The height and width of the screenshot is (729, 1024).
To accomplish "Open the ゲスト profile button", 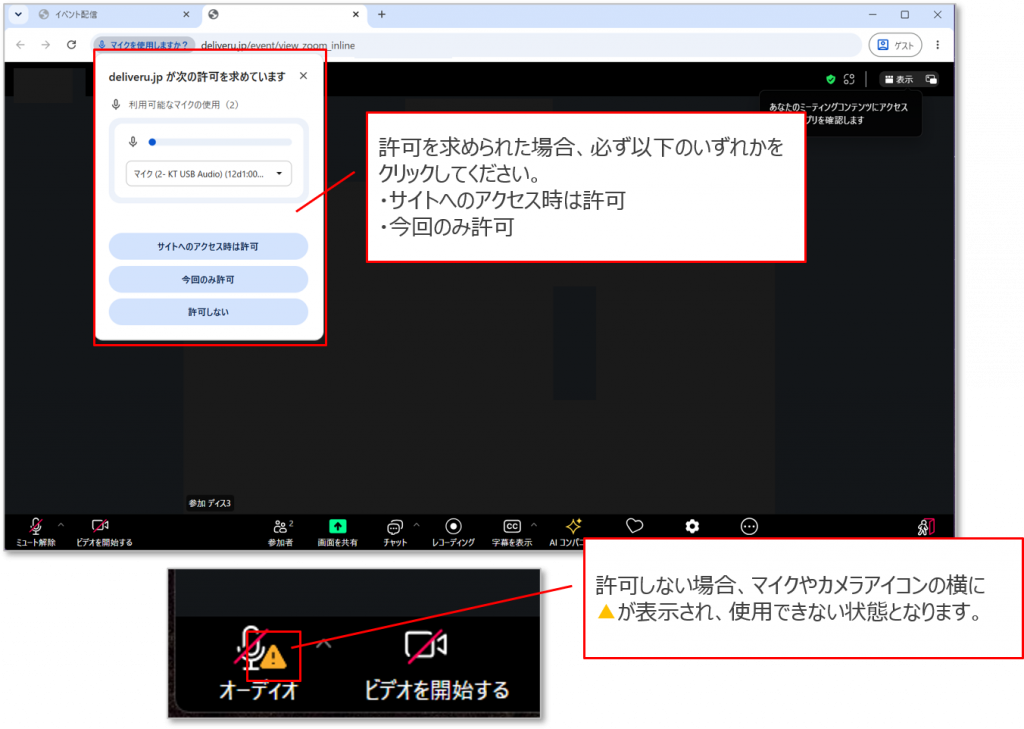I will click(895, 45).
